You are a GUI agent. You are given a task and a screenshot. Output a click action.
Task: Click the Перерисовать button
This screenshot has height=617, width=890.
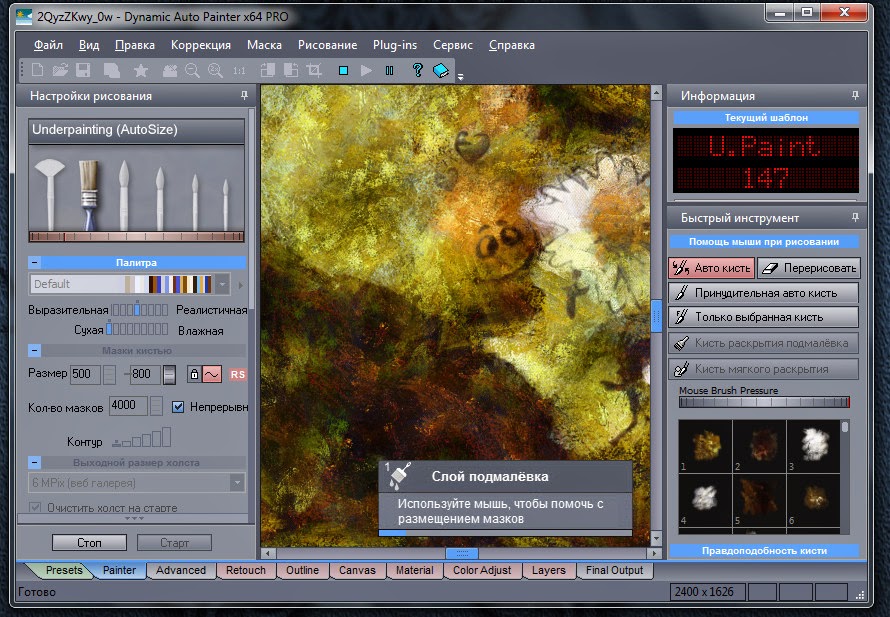pos(809,268)
